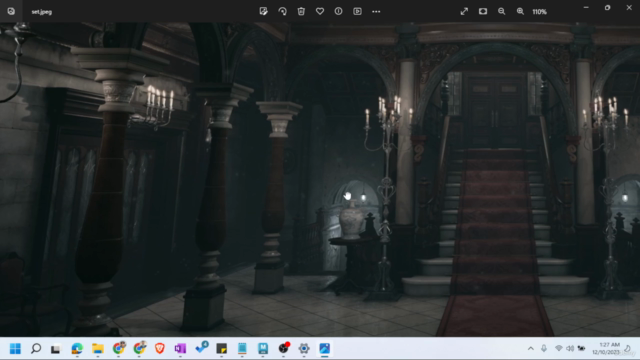Start a slideshow with the play icon

357,11
